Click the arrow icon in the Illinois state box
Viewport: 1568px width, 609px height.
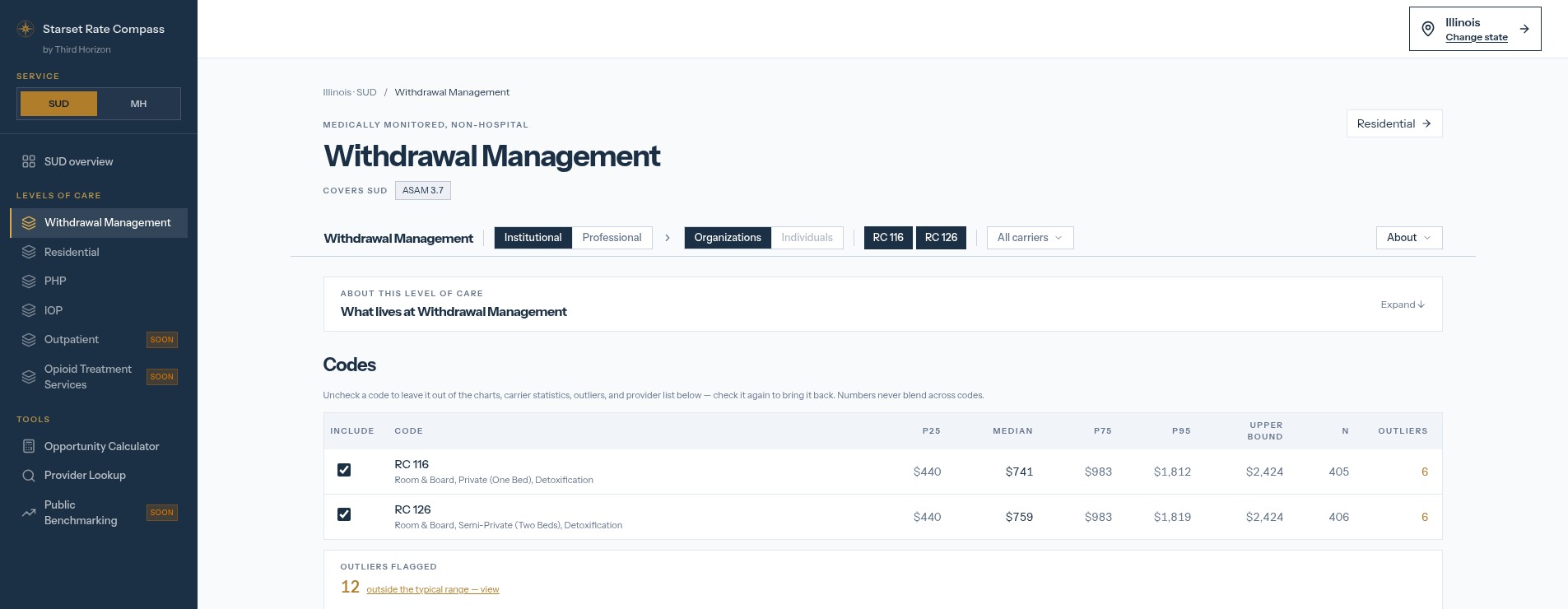[1524, 29]
